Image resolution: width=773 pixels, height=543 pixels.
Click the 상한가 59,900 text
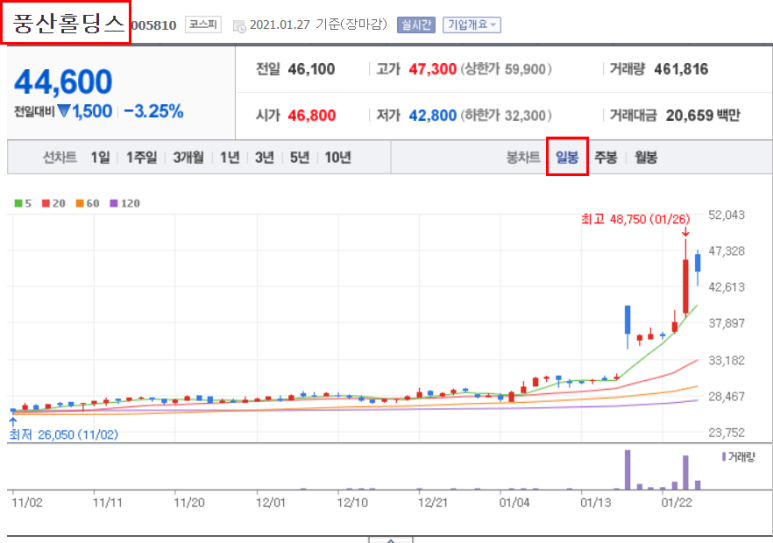(x=506, y=69)
